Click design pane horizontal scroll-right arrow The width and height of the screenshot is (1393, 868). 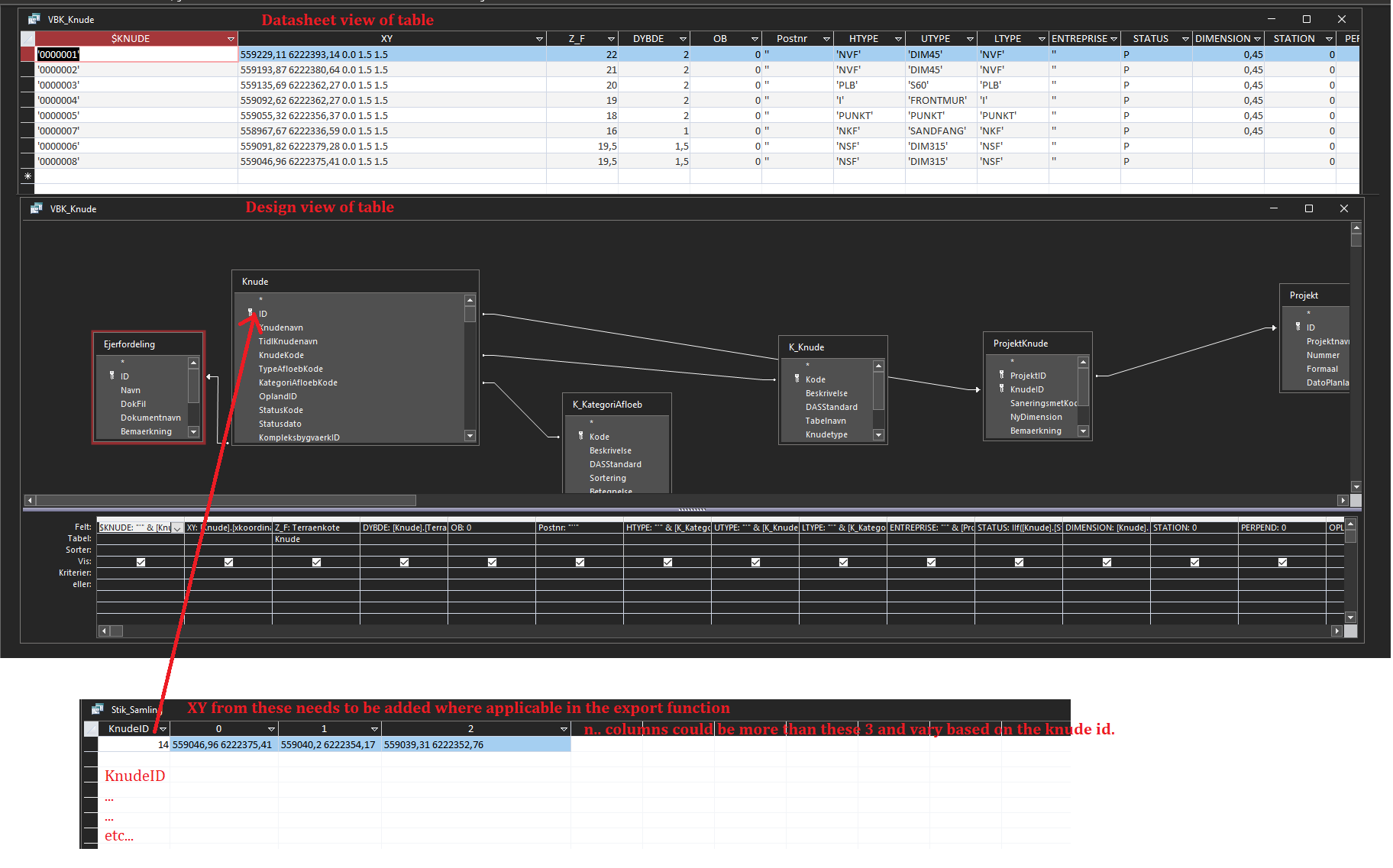tap(1343, 501)
